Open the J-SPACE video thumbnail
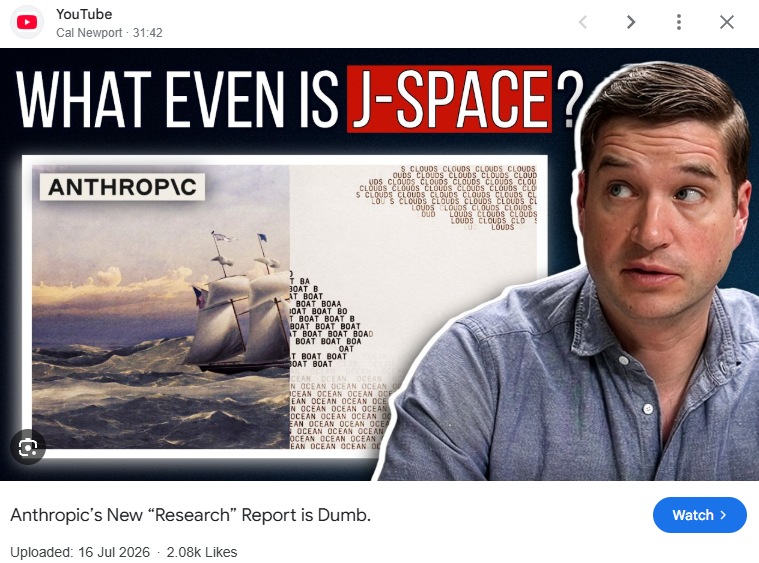Viewport: 759px width, 563px height. [x=380, y=264]
